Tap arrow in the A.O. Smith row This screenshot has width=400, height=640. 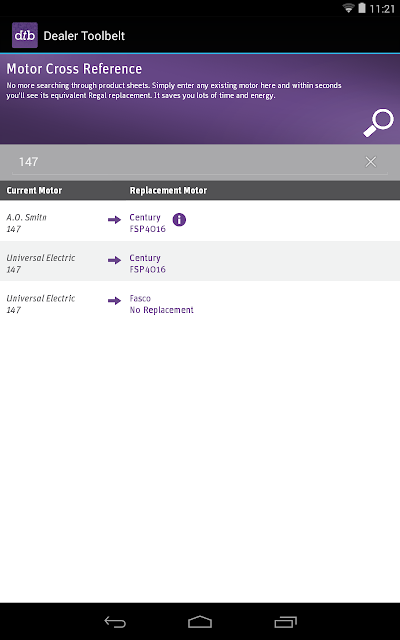tap(114, 220)
